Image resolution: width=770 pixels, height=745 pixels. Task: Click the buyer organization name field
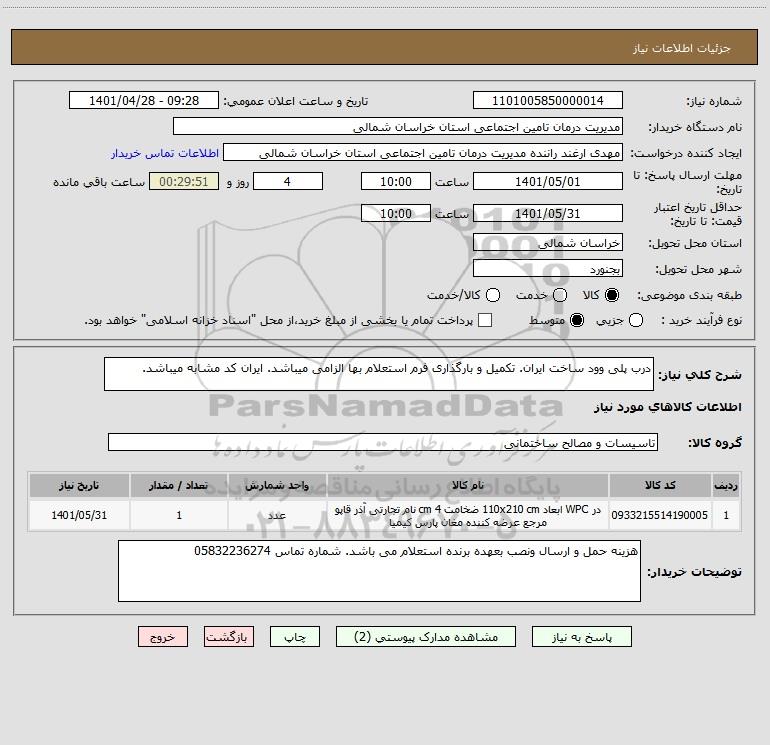(398, 127)
